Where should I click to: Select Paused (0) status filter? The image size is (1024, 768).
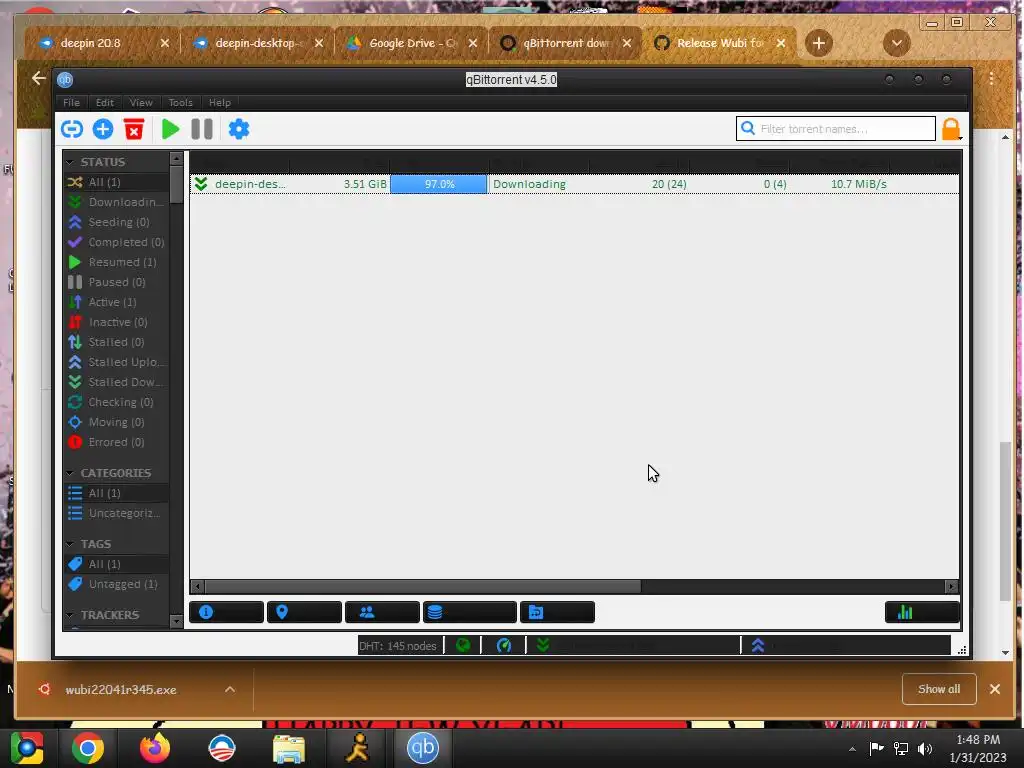[x=116, y=282]
